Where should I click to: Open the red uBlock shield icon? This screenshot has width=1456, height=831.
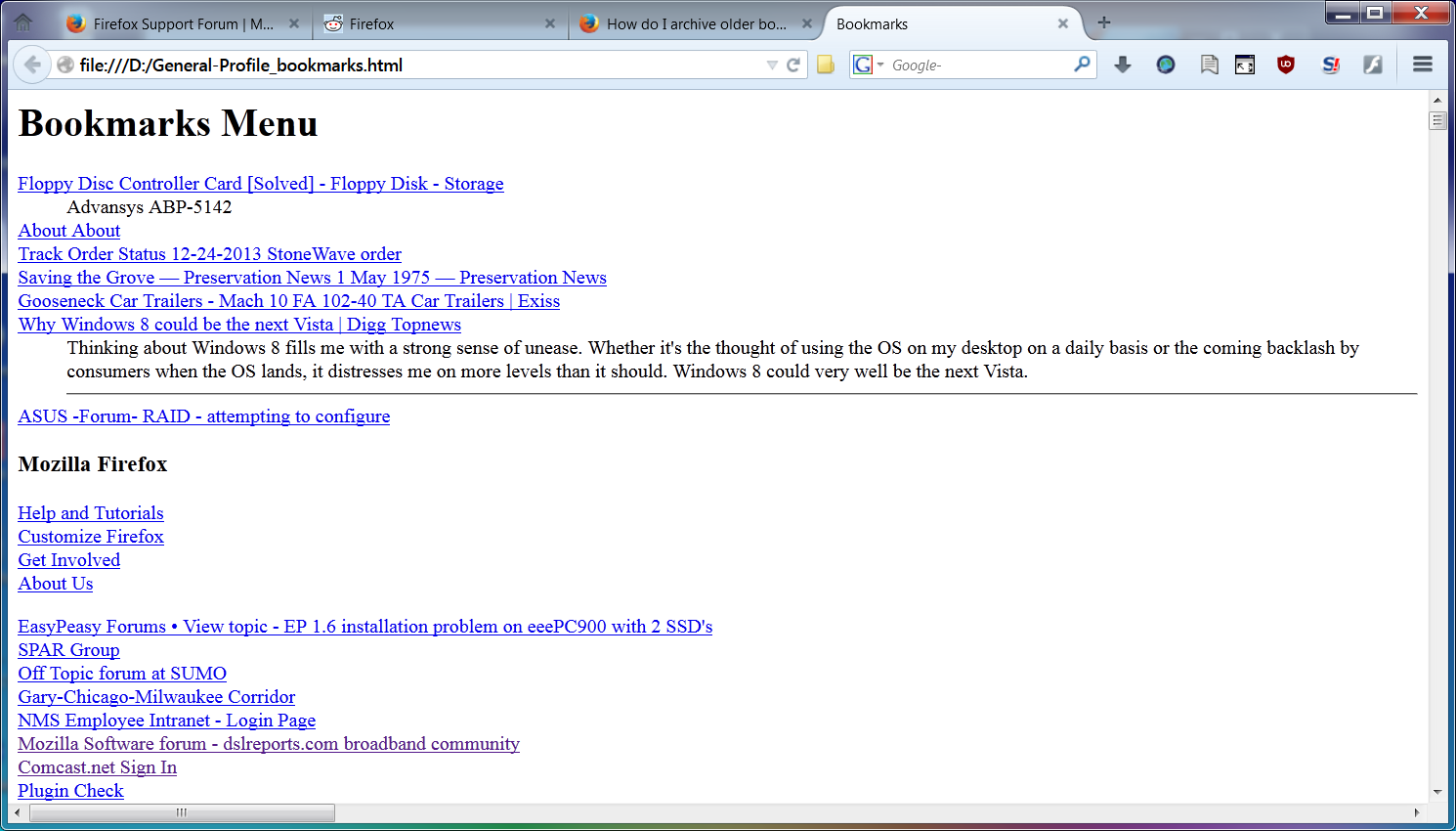click(1286, 65)
